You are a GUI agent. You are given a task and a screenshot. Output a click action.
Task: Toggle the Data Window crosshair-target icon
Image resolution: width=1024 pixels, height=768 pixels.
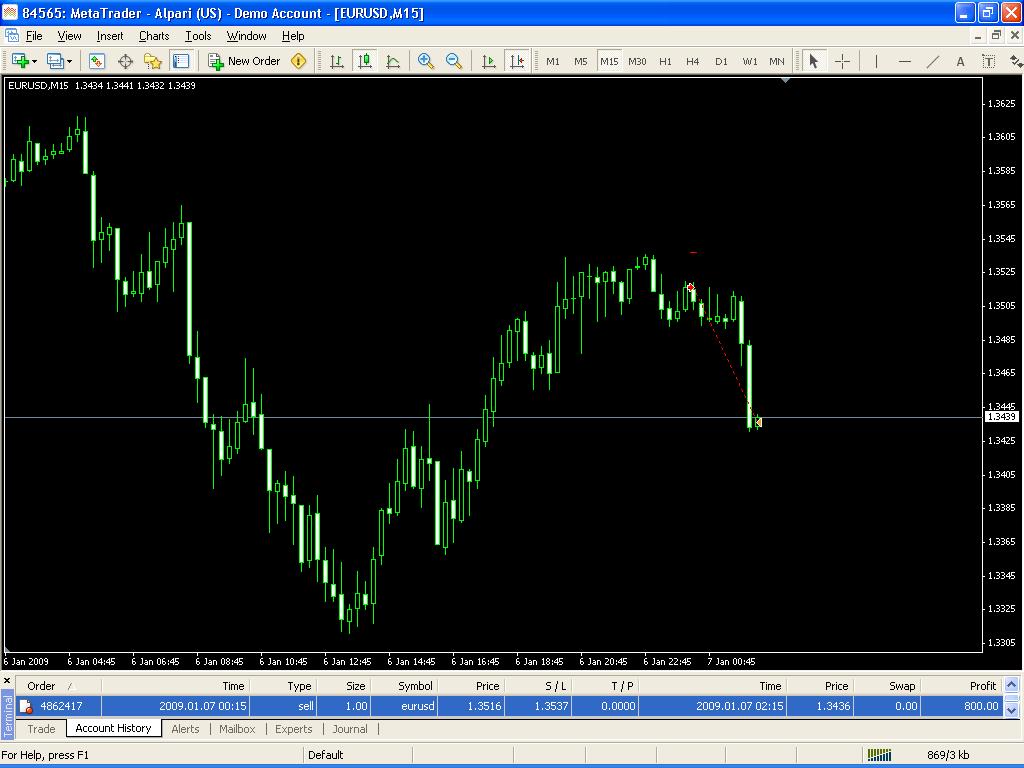tap(125, 61)
